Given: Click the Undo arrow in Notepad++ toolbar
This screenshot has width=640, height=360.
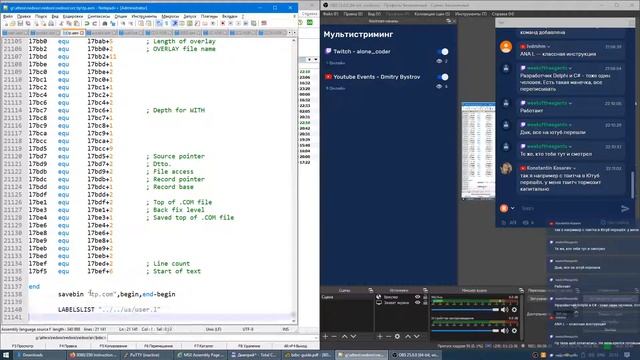Looking at the screenshot, I should point(87,24).
